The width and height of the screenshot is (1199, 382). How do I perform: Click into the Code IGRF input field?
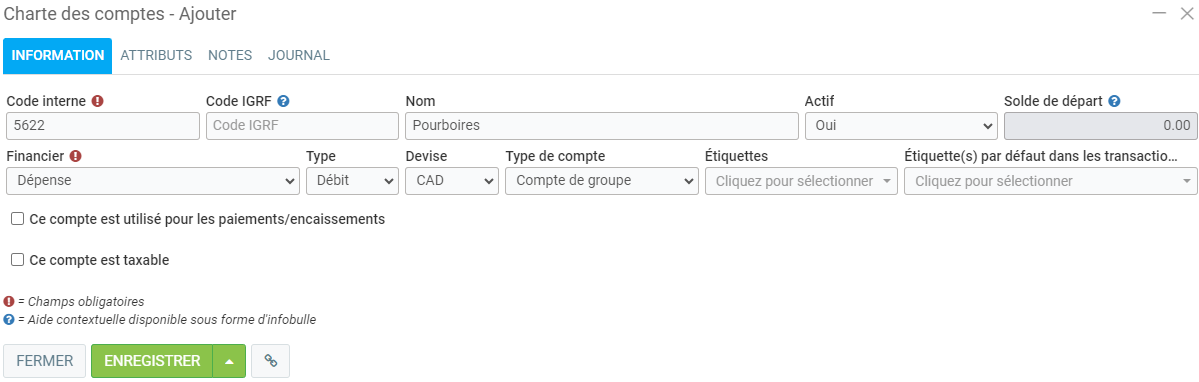(x=303, y=126)
